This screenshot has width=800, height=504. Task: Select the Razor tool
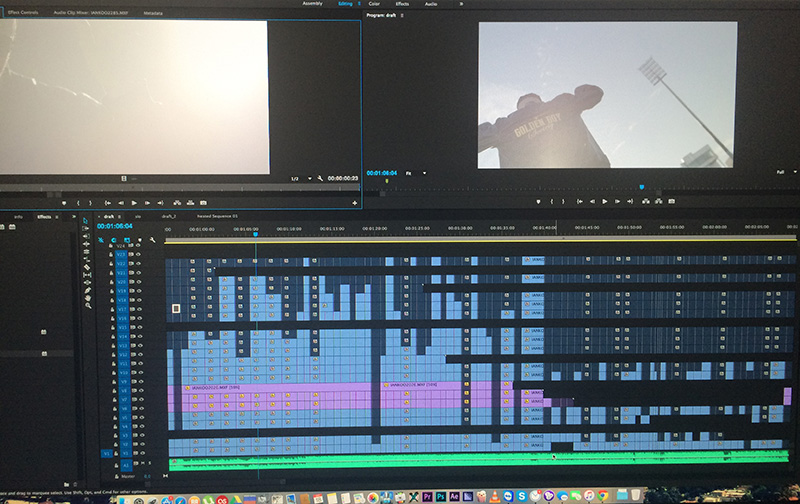point(87,267)
